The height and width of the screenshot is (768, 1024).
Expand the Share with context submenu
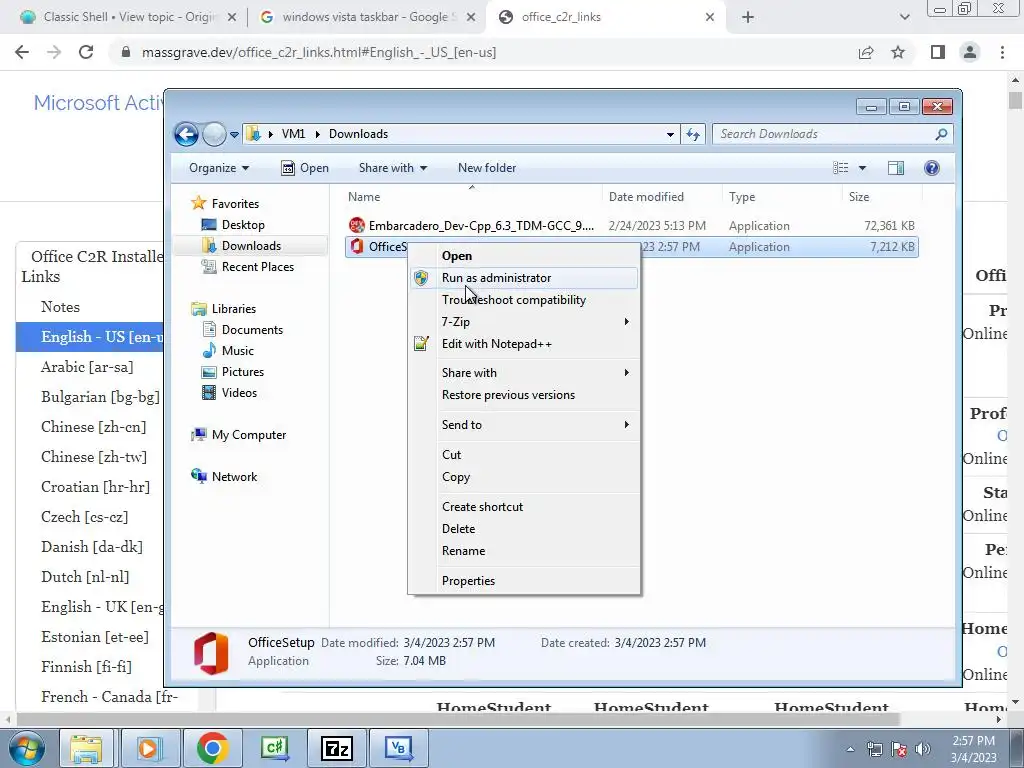[524, 373]
